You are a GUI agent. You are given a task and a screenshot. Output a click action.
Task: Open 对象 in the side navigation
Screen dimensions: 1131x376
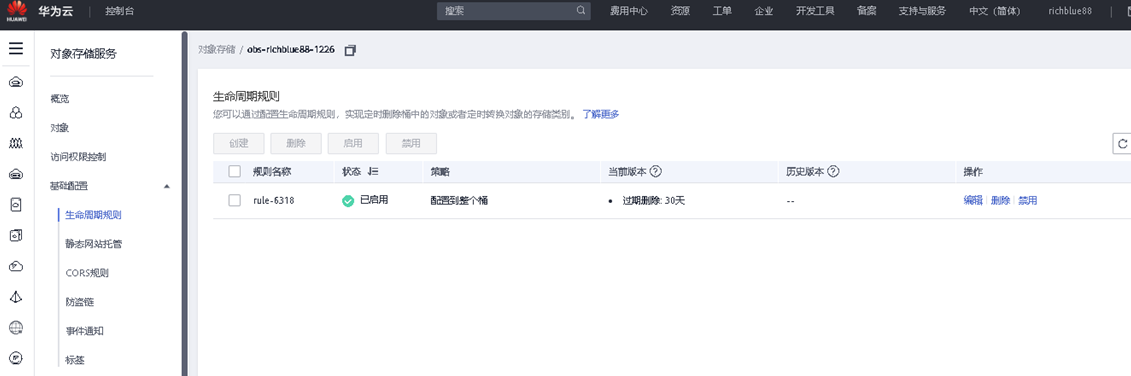point(60,128)
